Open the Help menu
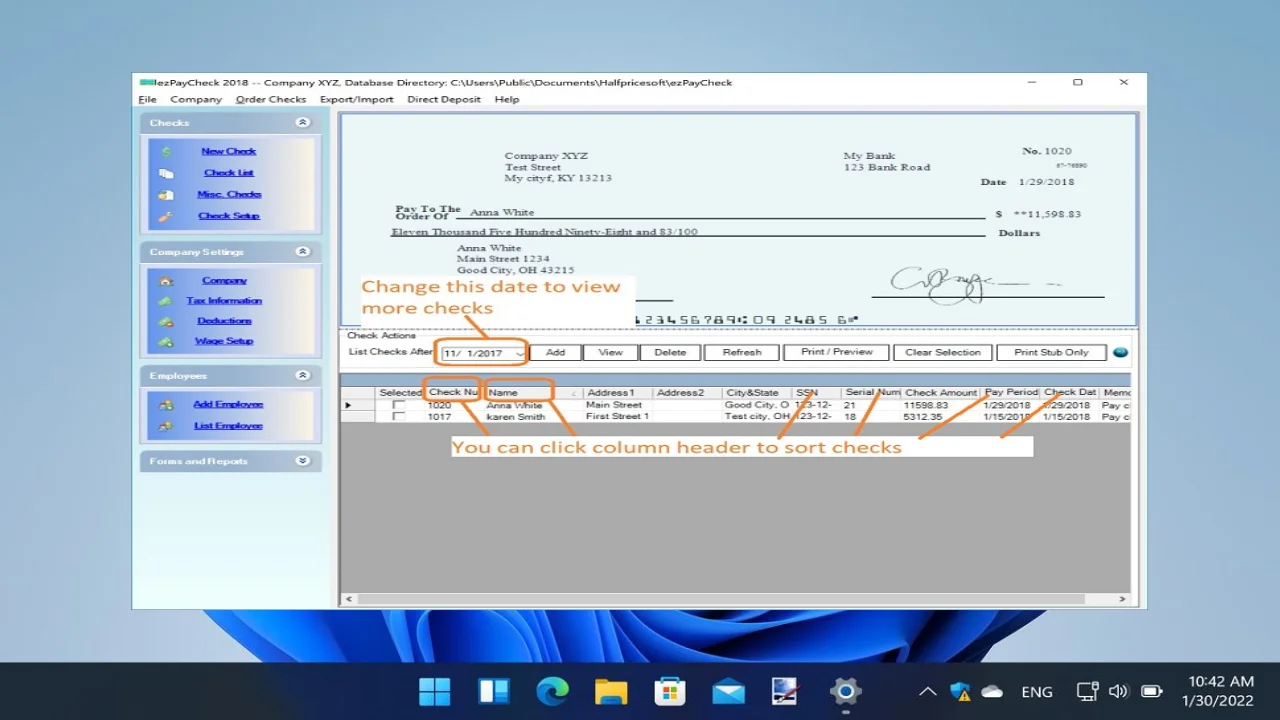 click(507, 99)
